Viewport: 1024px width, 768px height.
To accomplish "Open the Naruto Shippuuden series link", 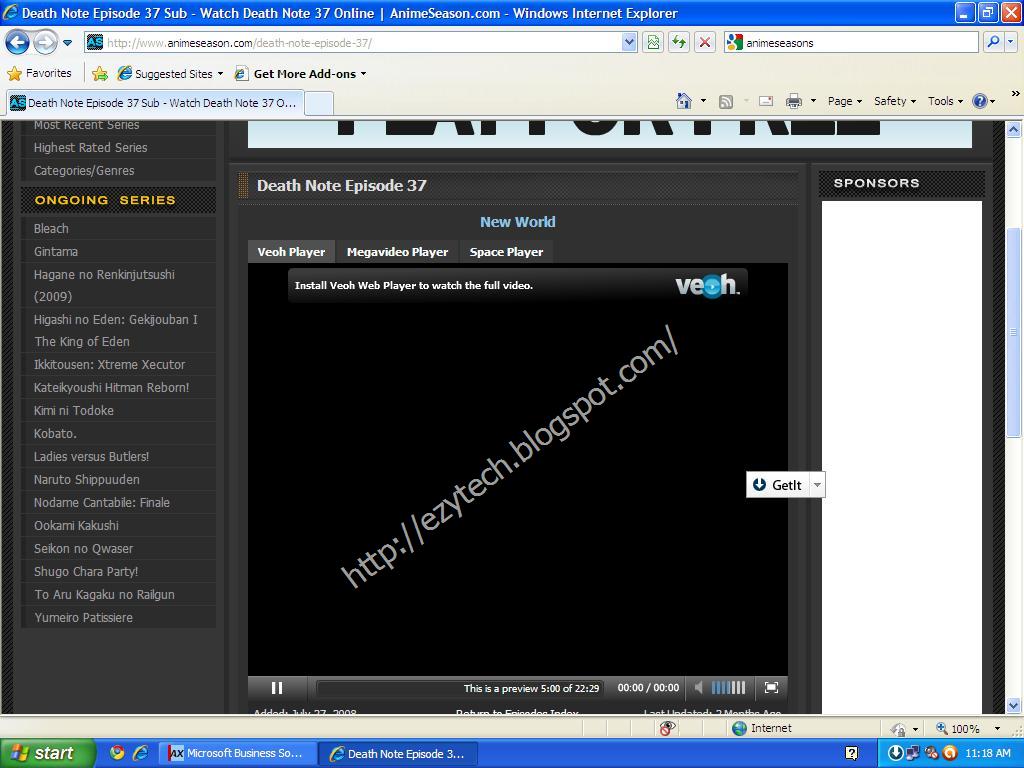I will coord(87,479).
